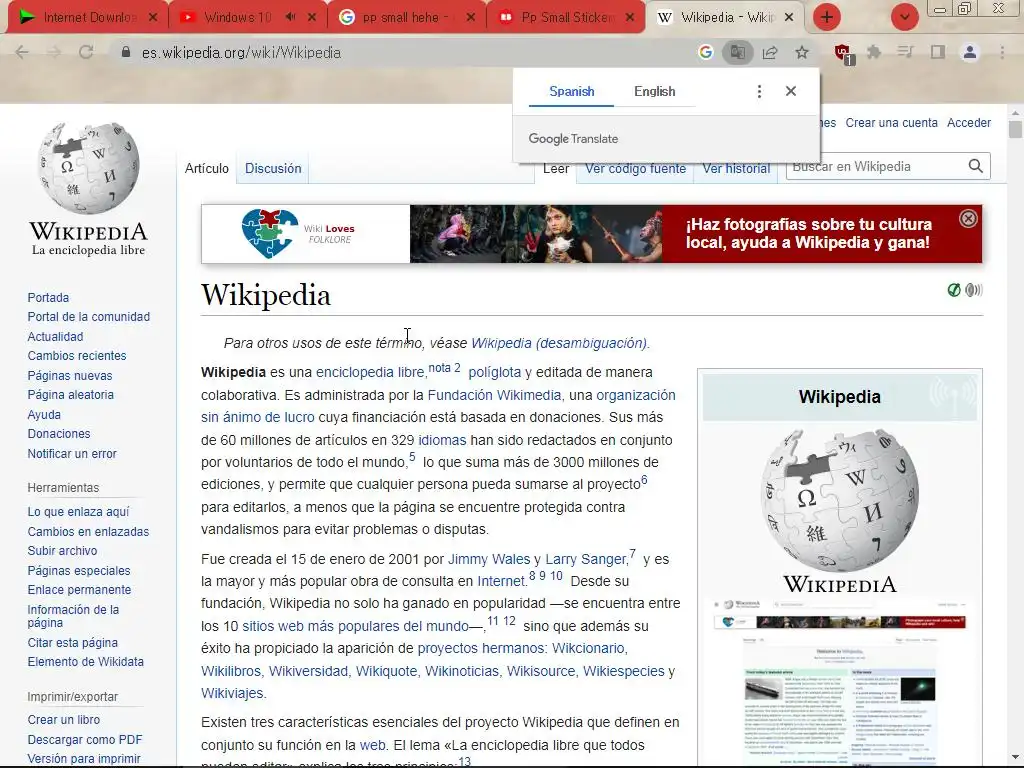Open the Chrome three-dot menu
Image resolution: width=1024 pixels, height=768 pixels.
pos(1002,52)
